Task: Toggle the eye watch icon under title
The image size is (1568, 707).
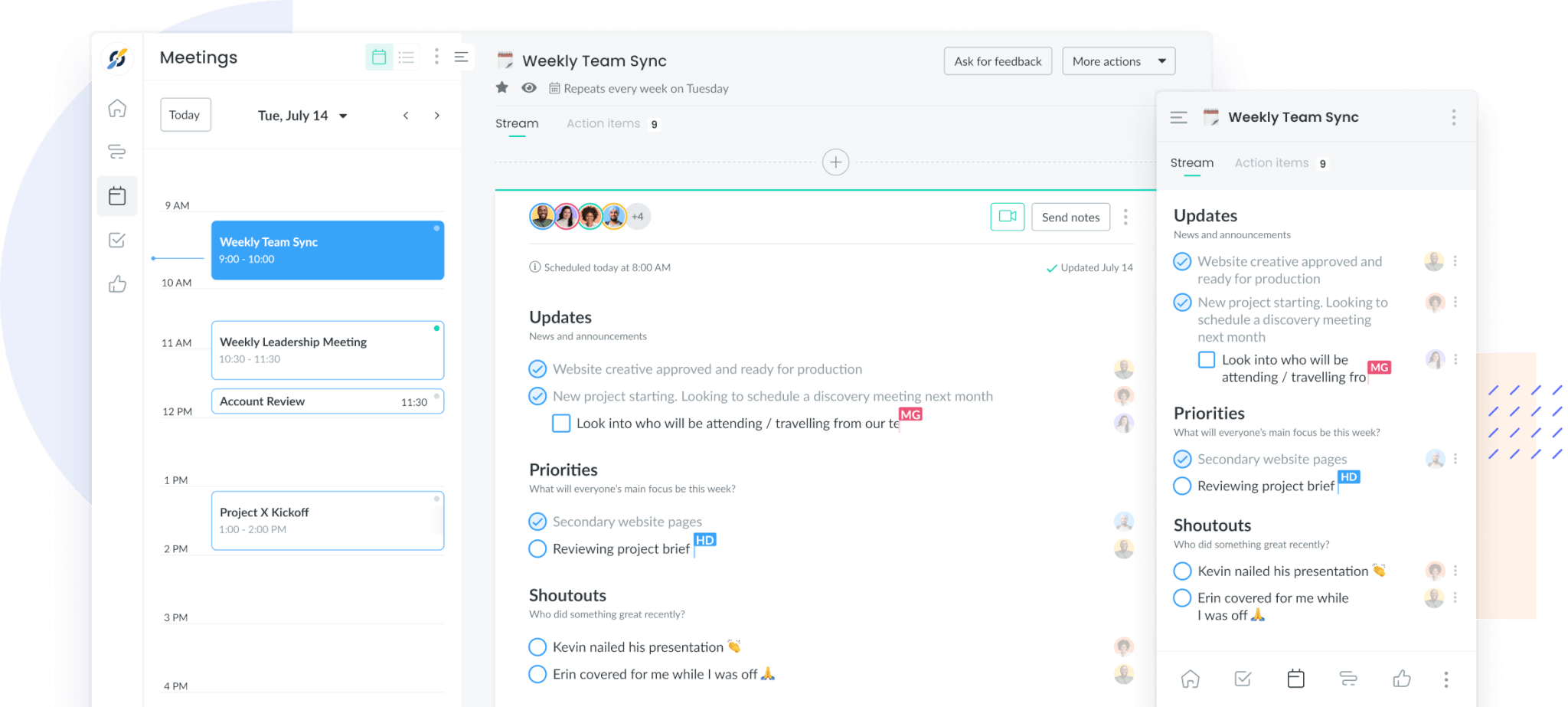Action: pos(529,87)
